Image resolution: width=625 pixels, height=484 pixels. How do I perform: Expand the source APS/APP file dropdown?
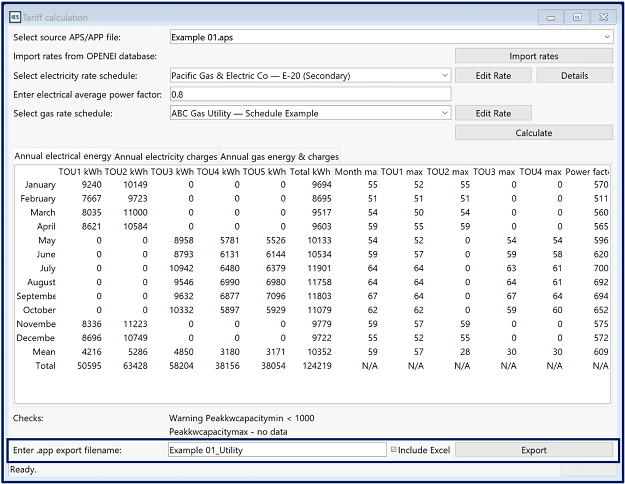tap(607, 37)
